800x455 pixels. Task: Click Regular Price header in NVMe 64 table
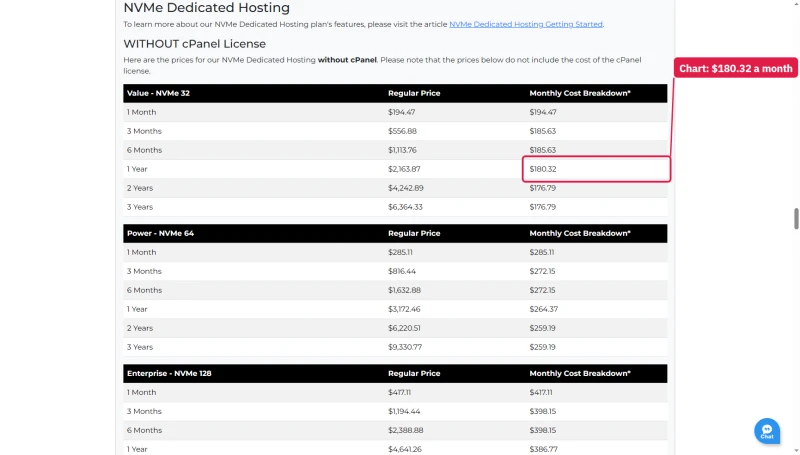click(x=414, y=233)
